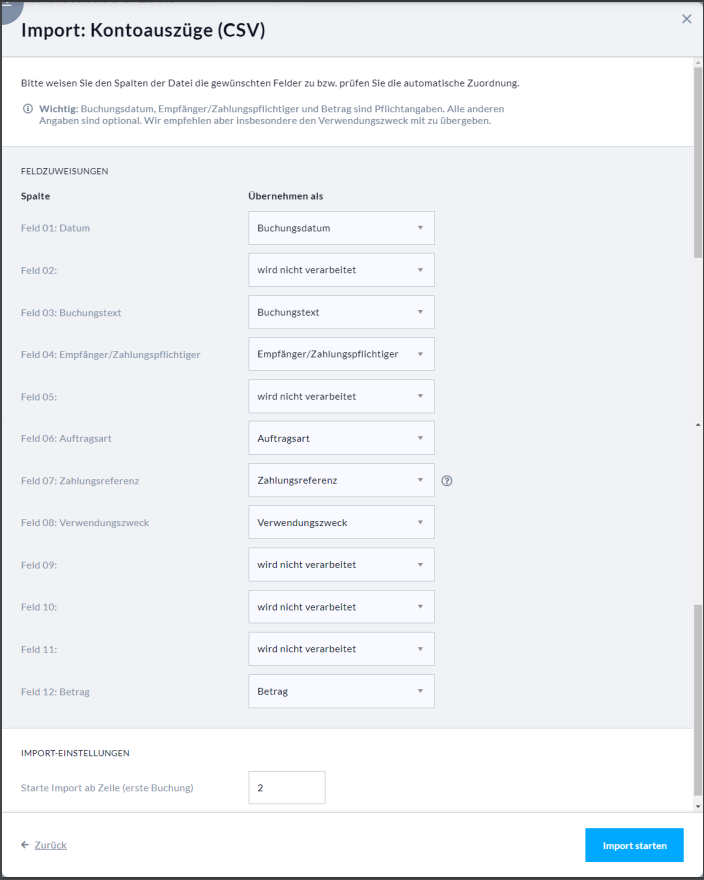
Task: Open the Feld 08 Verwendungszweck dropdown
Action: 341,522
